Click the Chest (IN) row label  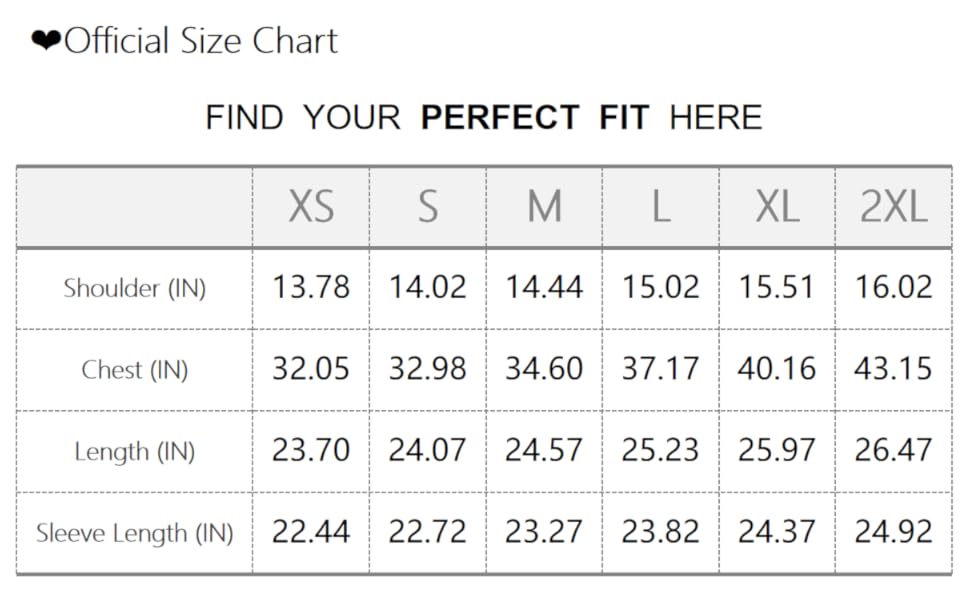[x=135, y=370]
